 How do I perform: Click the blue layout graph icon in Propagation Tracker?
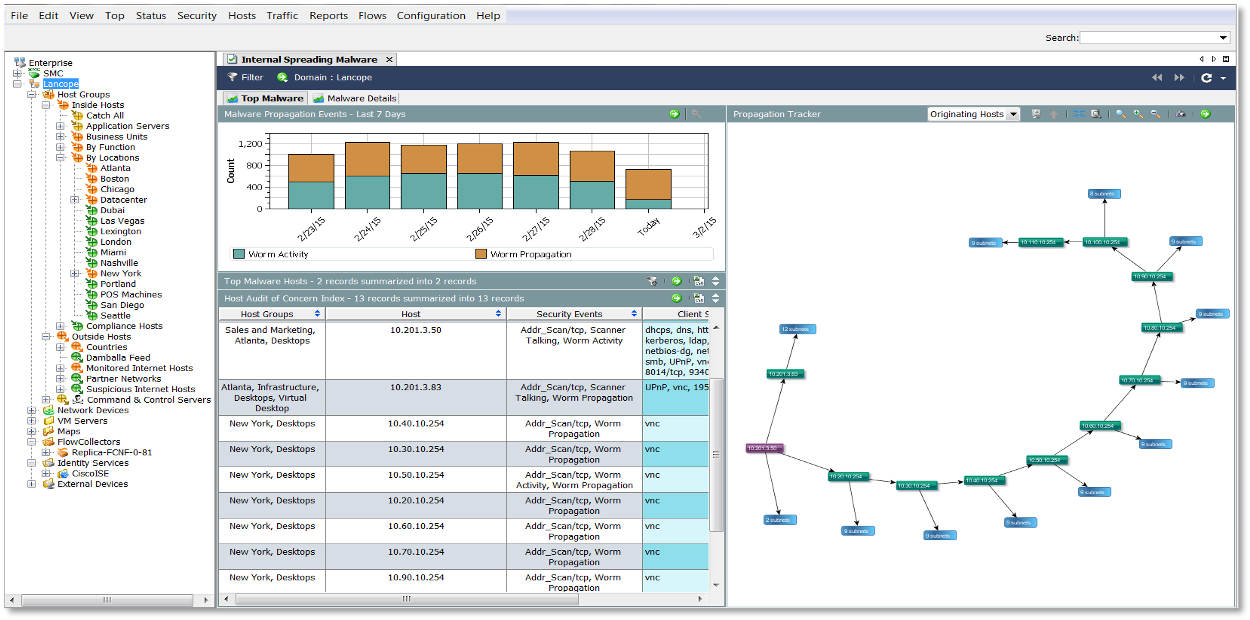1080,114
